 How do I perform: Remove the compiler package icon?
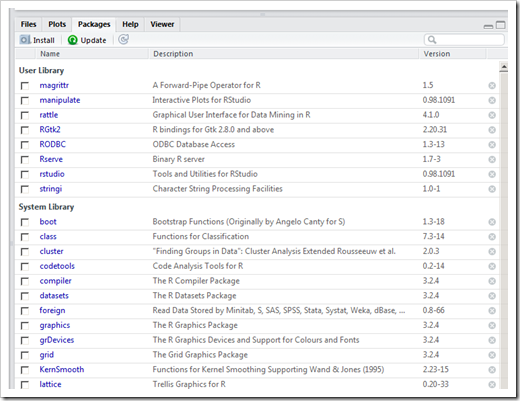point(492,281)
